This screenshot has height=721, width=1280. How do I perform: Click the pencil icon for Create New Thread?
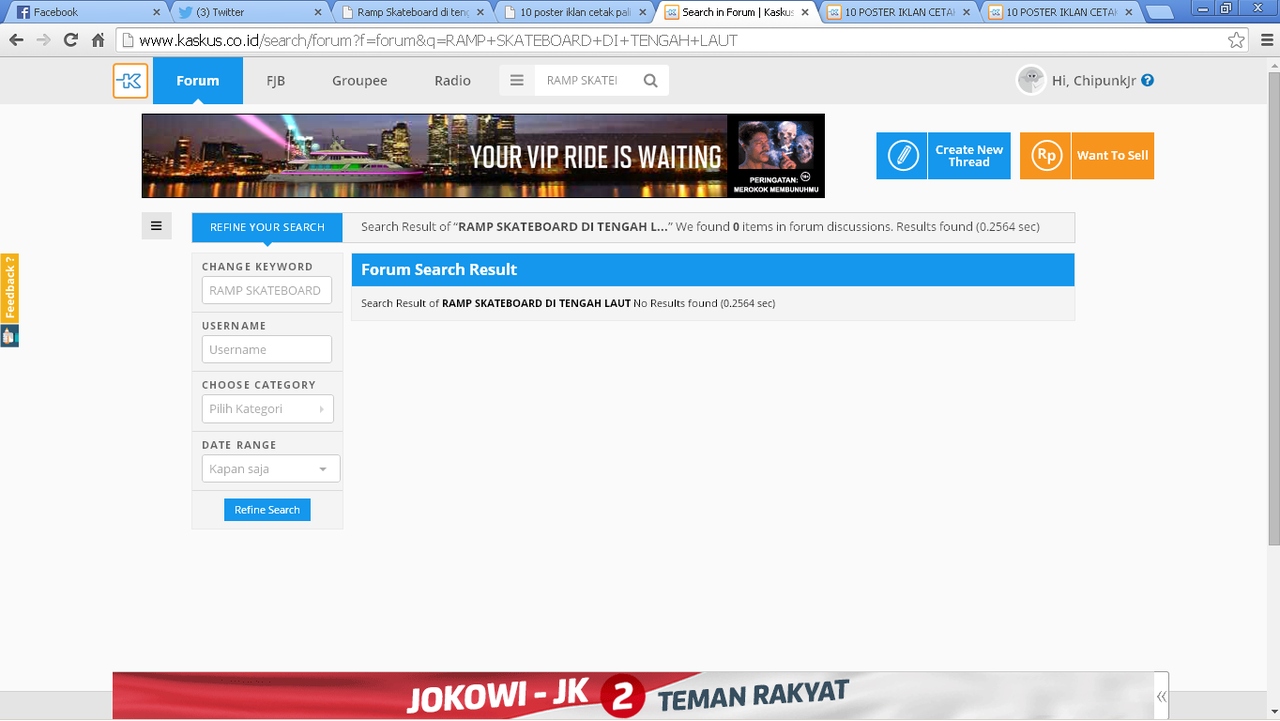(x=902, y=156)
